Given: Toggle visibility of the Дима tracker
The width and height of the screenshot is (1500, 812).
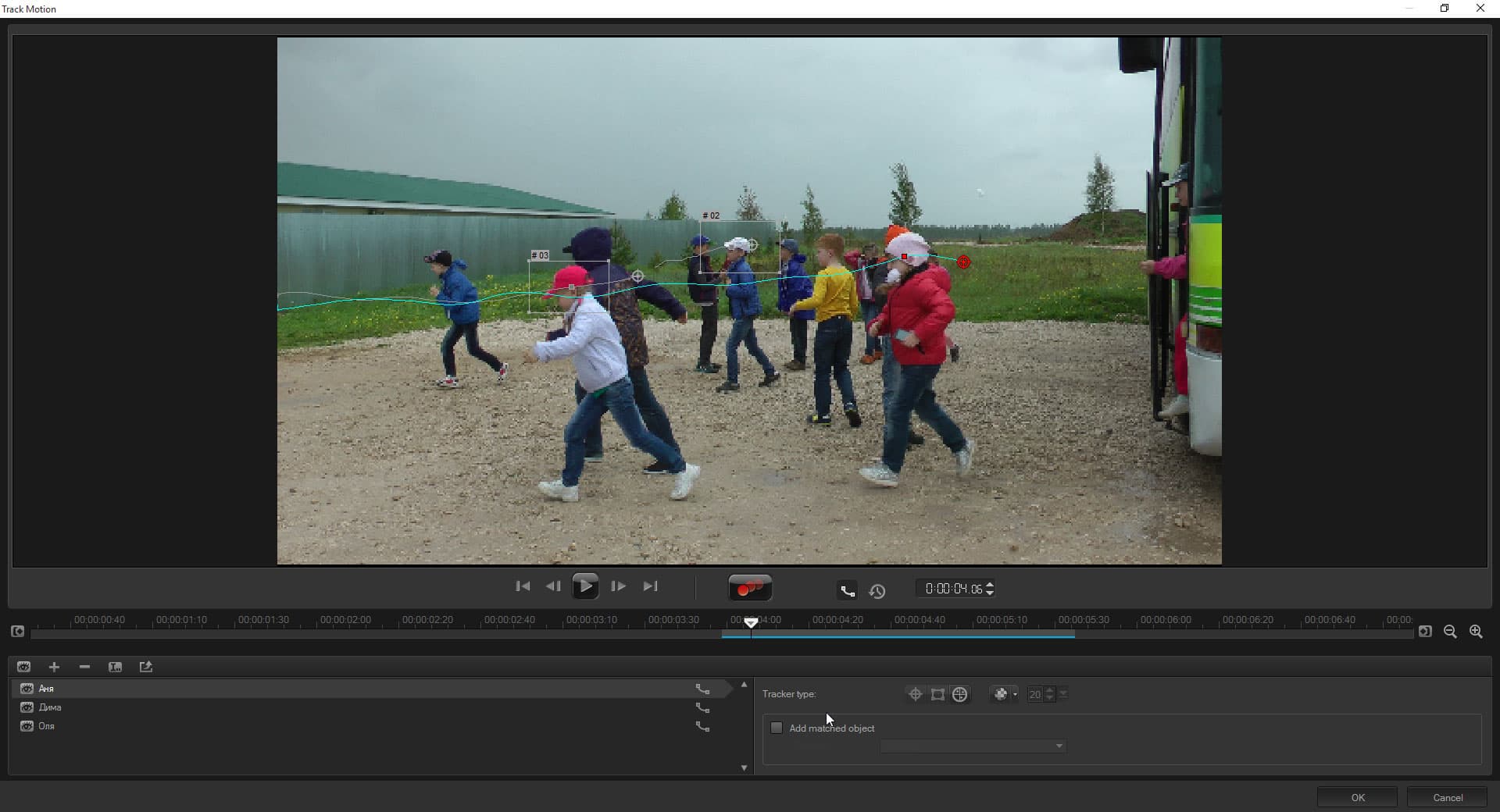Looking at the screenshot, I should pos(27,707).
